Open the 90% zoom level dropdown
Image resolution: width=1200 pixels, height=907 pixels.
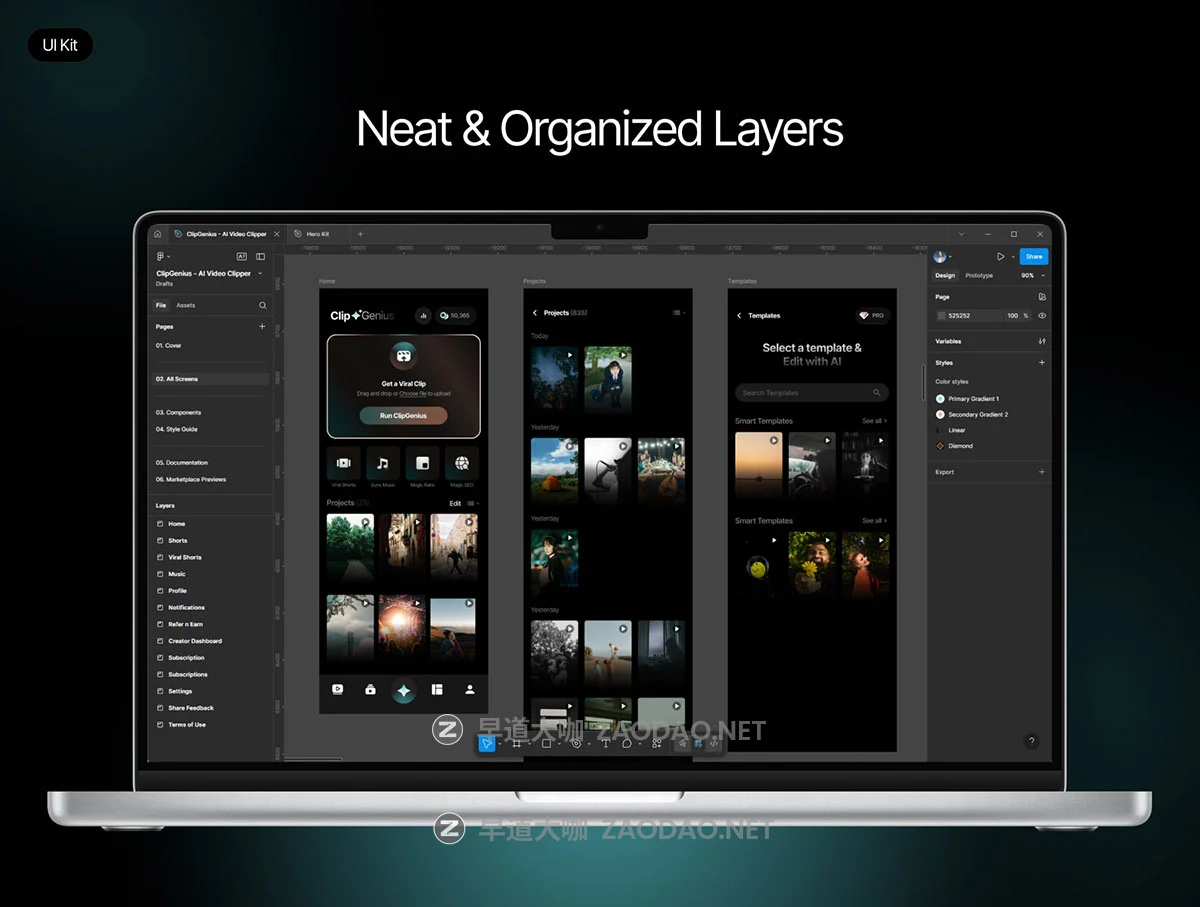click(1032, 275)
